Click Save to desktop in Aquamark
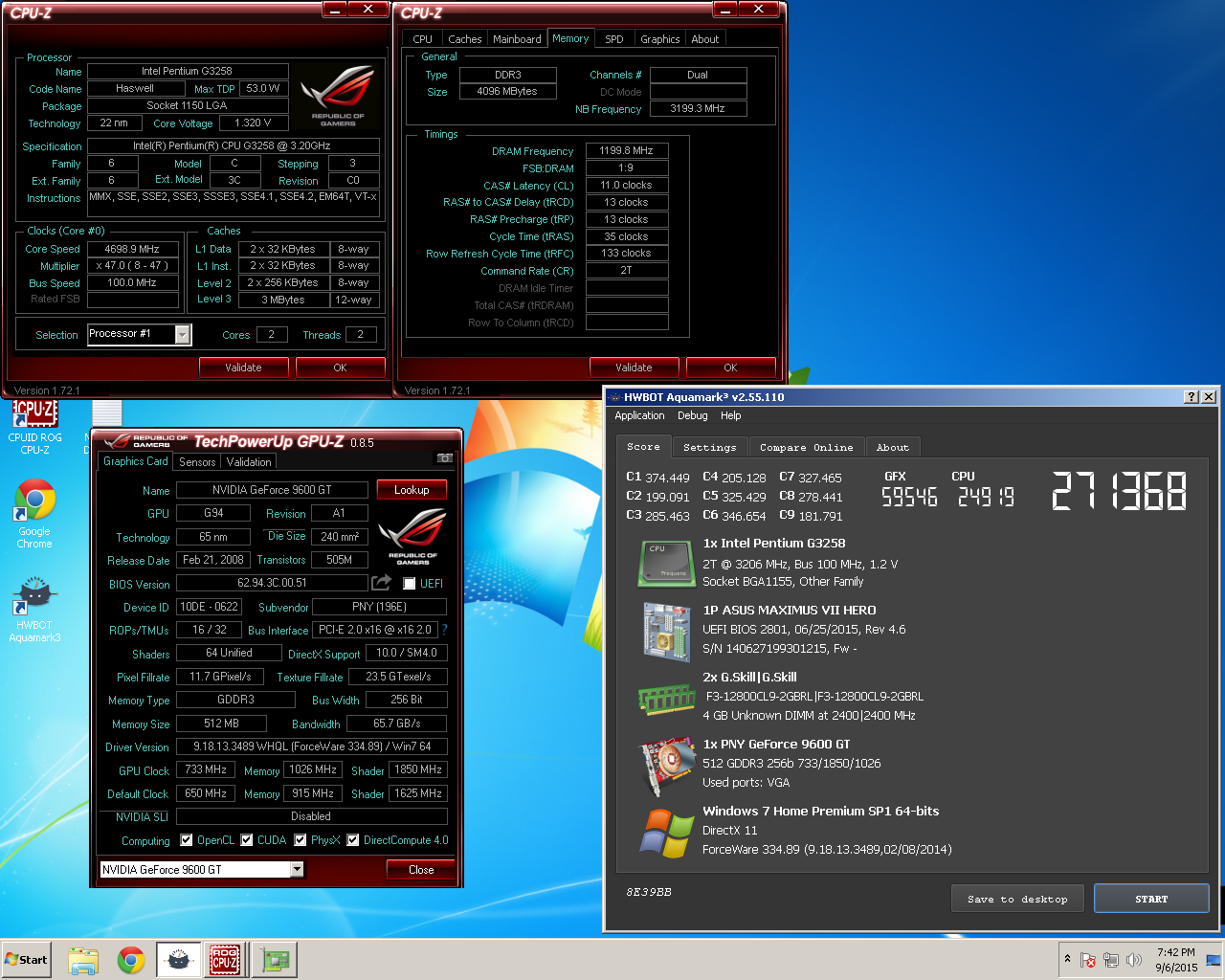The image size is (1225, 980). pyautogui.click(x=1017, y=899)
